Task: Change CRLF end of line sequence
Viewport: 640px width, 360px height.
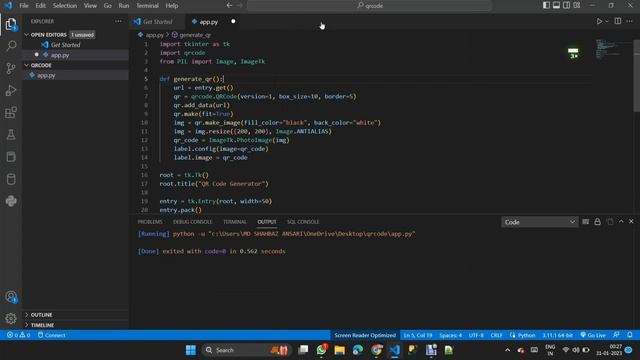Action: [x=496, y=335]
